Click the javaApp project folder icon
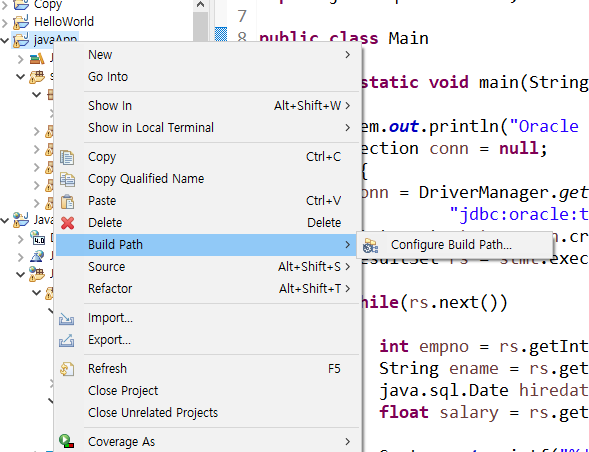The height and width of the screenshot is (452, 589). pyautogui.click(x=21, y=40)
